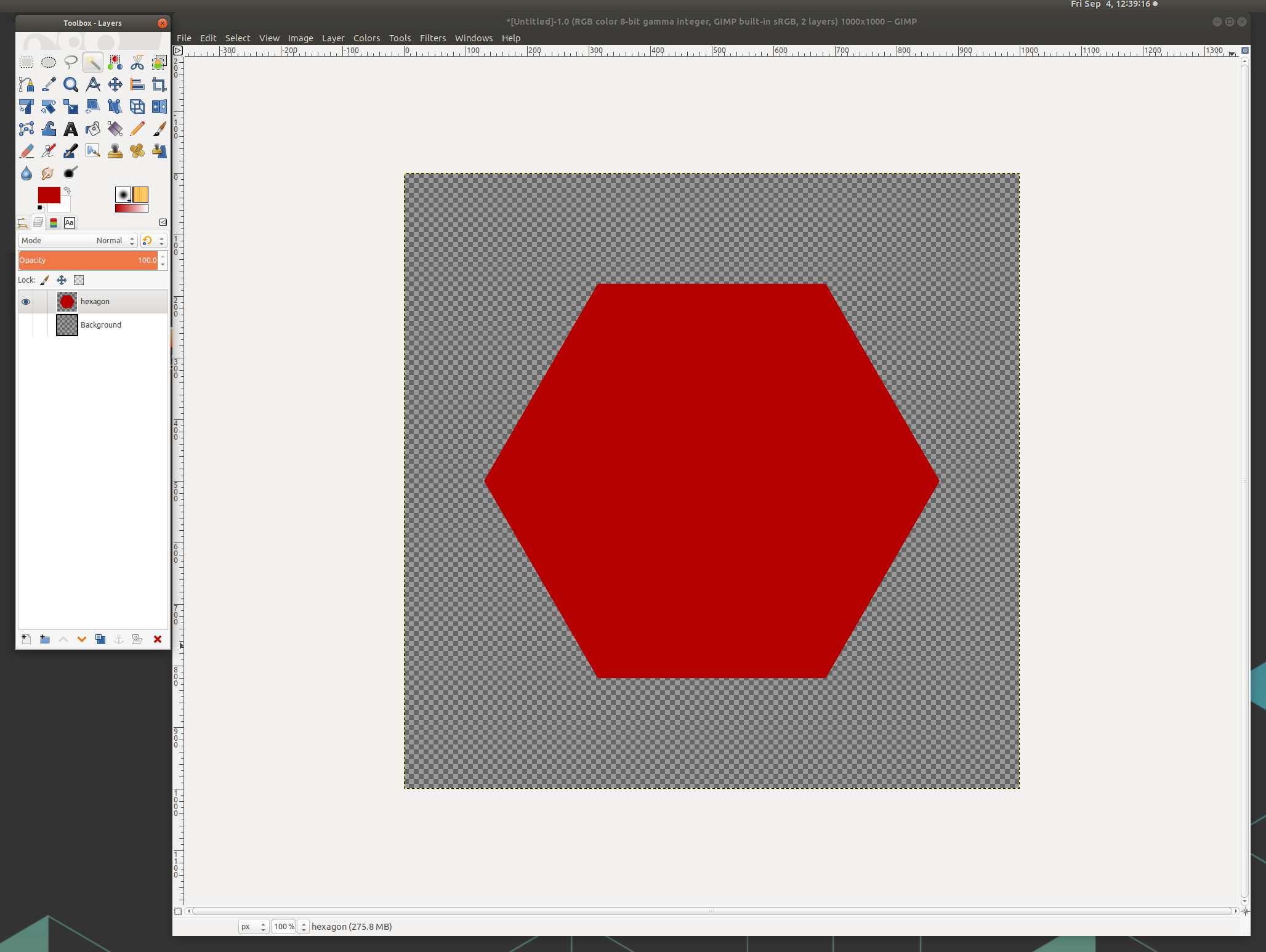Delete the selected layer
Screen dimensions: 1266x952
(157, 639)
